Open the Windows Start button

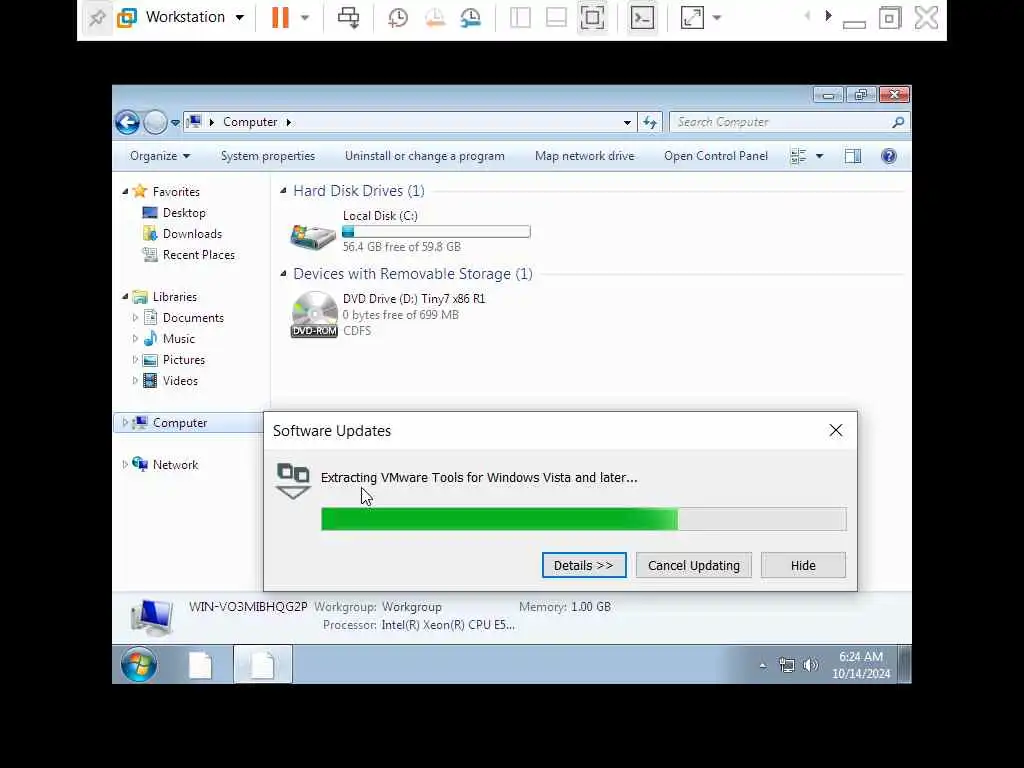(x=138, y=665)
